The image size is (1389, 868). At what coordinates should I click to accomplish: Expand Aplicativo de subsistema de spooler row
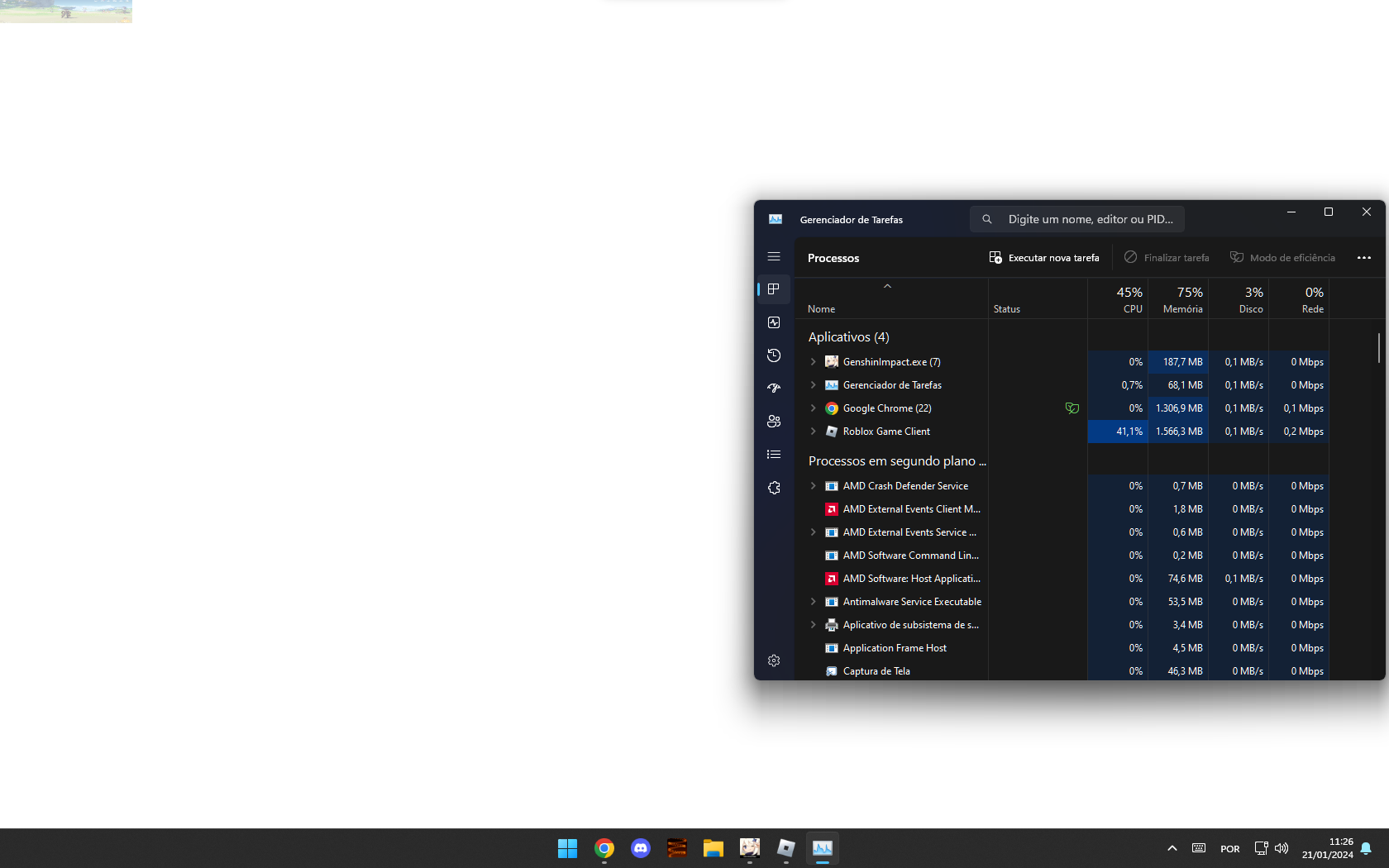point(814,625)
